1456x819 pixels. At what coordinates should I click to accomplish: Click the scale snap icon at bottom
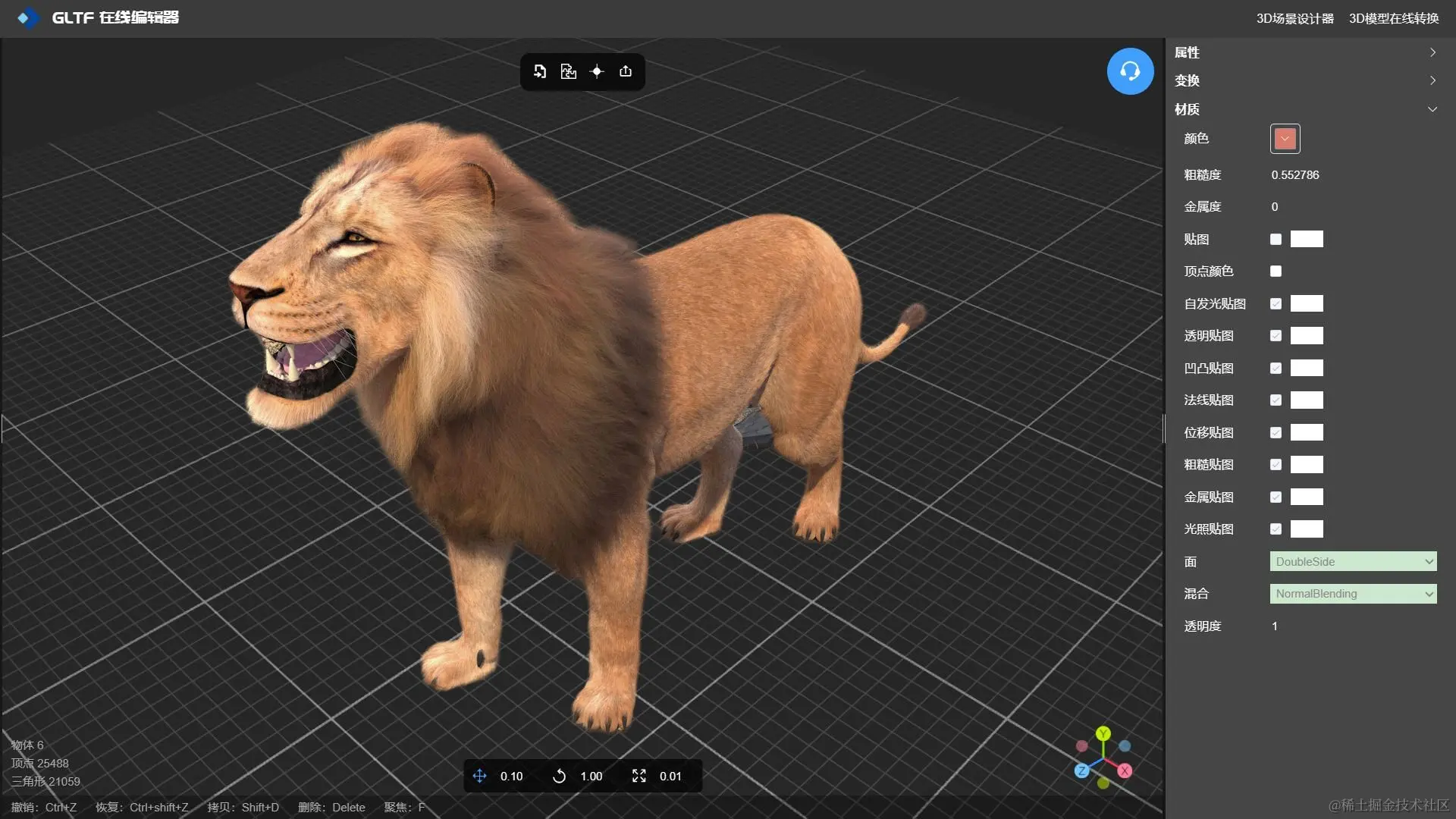coord(639,776)
